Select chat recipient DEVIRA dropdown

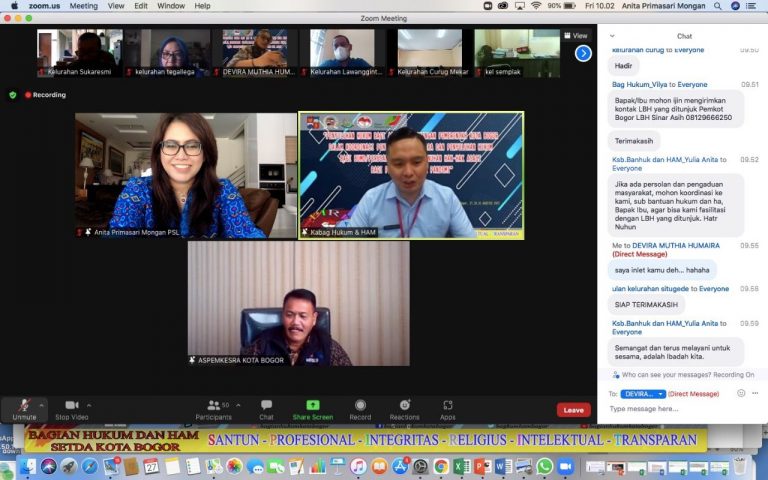[643, 394]
